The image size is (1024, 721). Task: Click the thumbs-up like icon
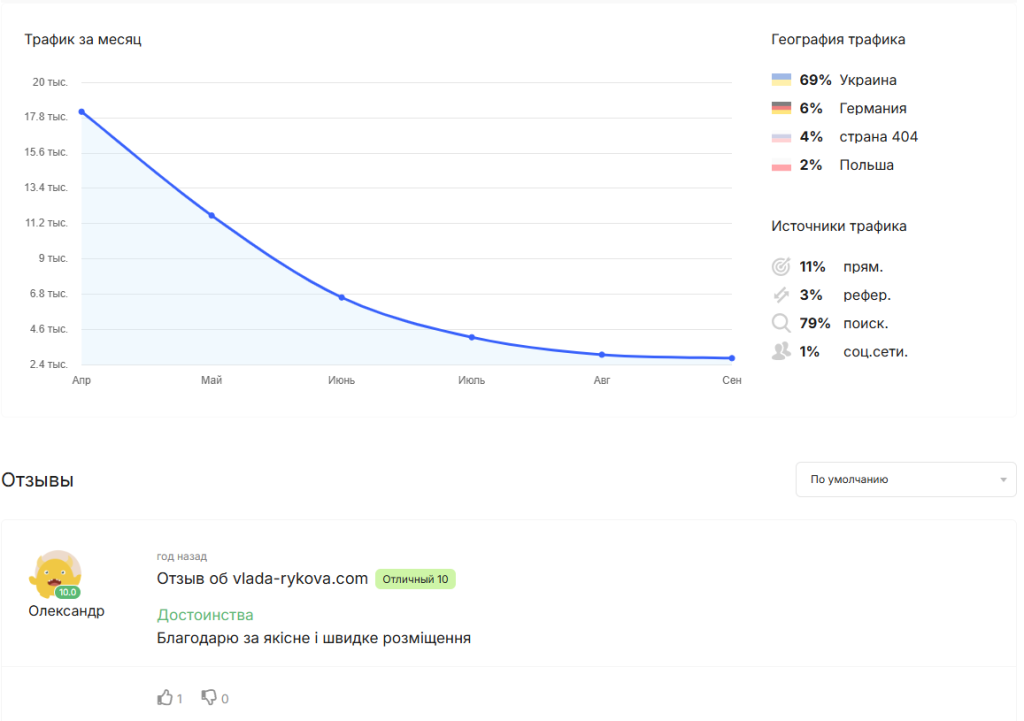pos(165,697)
